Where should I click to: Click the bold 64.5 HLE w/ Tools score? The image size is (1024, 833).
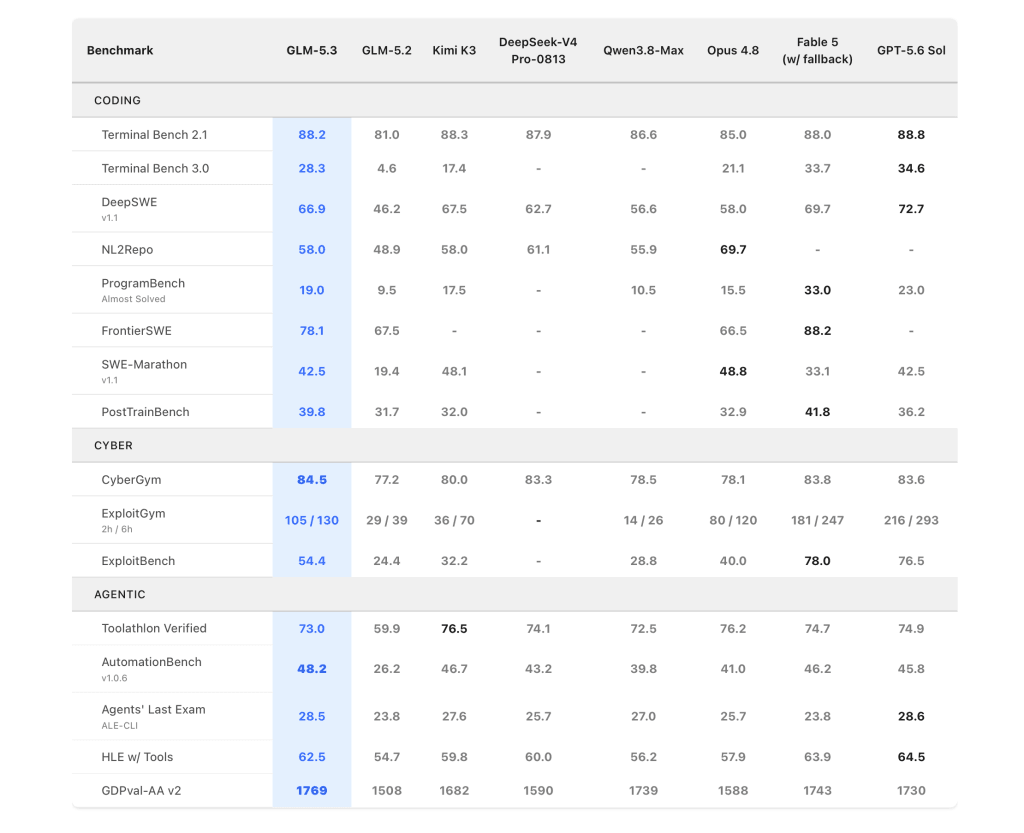tap(911, 757)
